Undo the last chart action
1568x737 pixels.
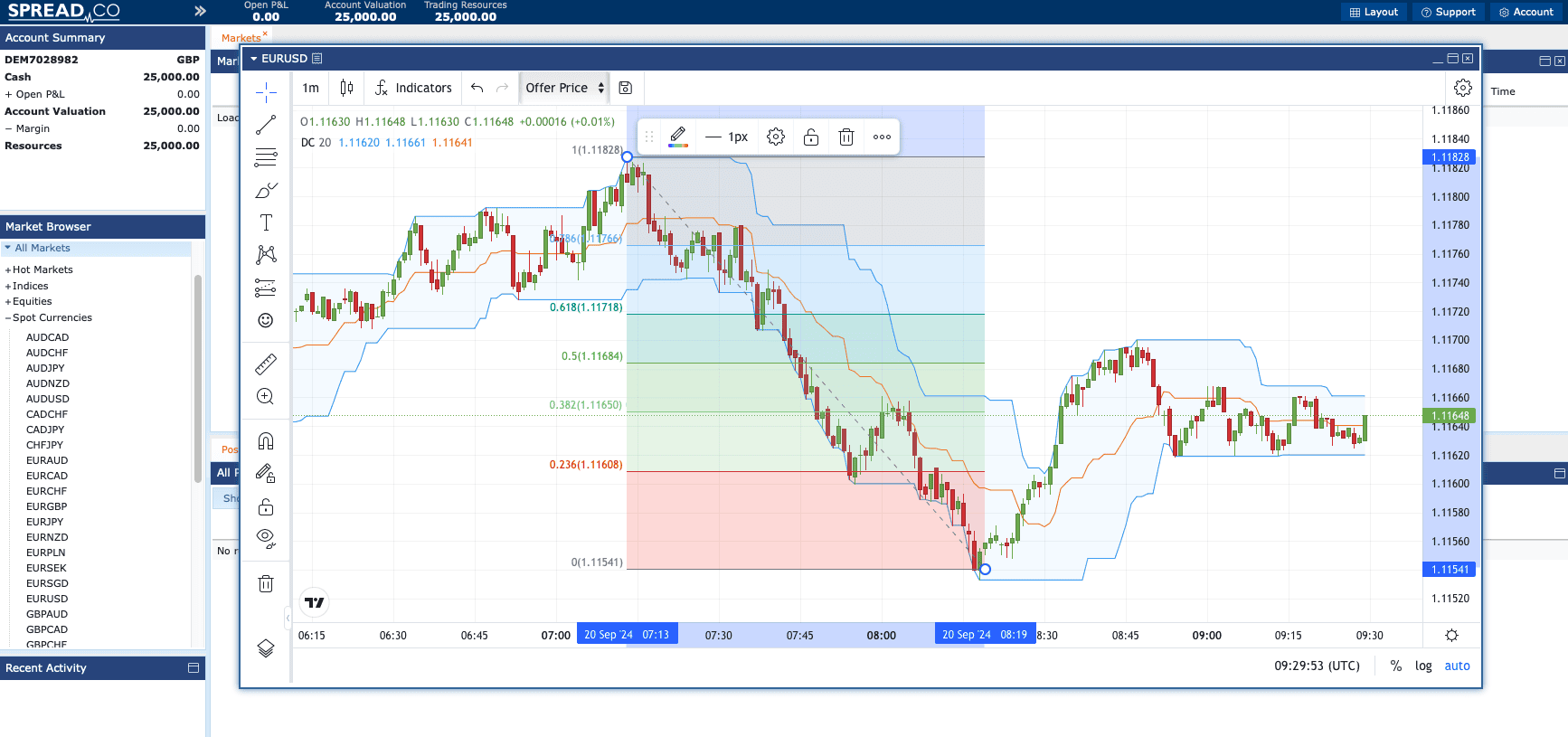point(477,88)
